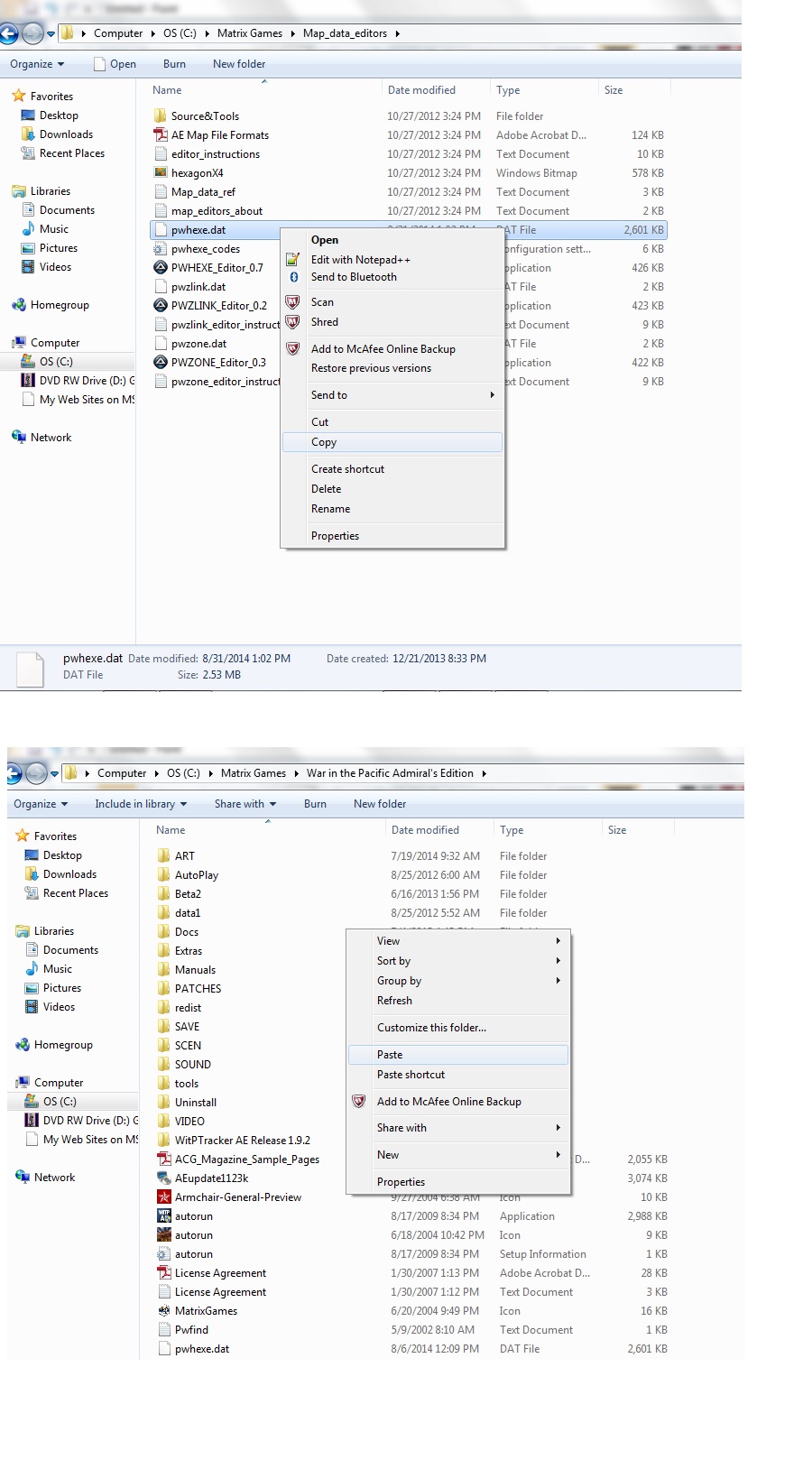Select Paste in the folder context menu
The height and width of the screenshot is (1469, 812).
coord(459,1055)
